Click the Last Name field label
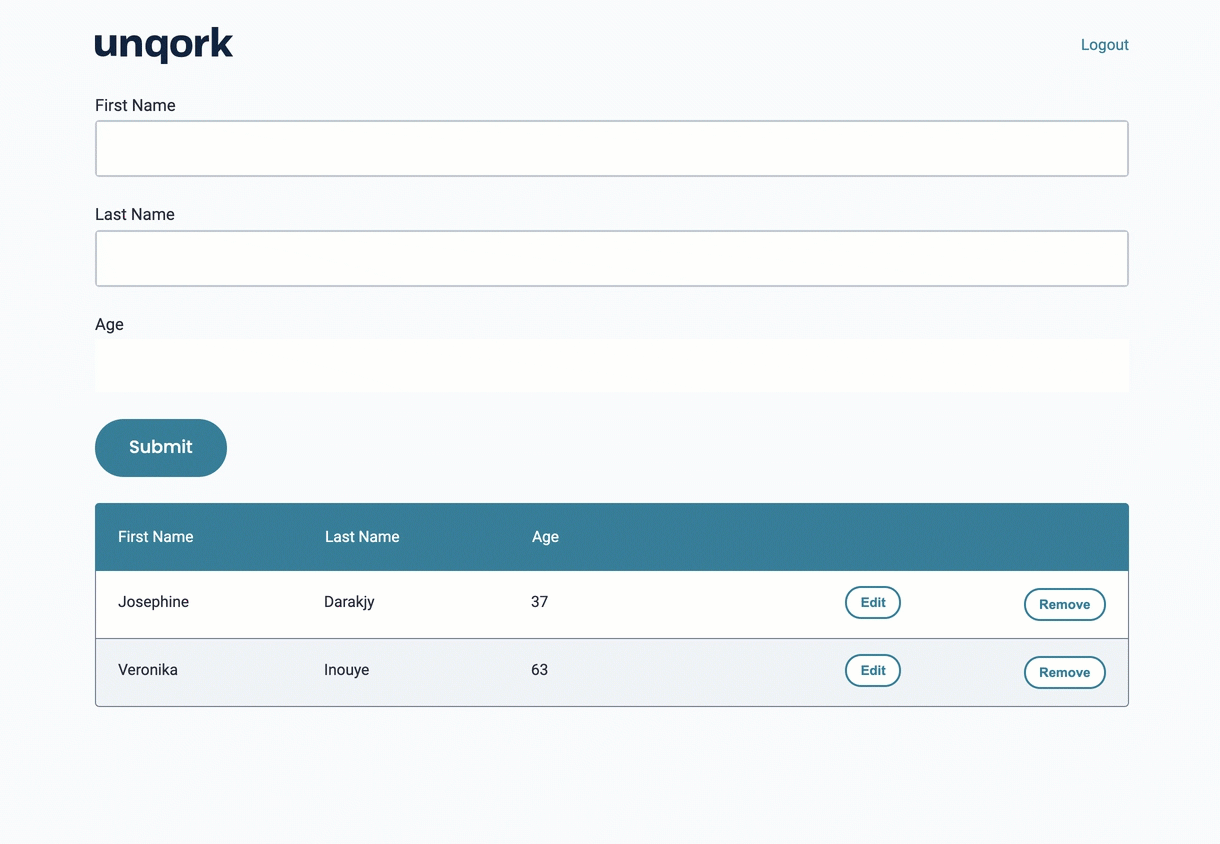 pyautogui.click(x=135, y=215)
